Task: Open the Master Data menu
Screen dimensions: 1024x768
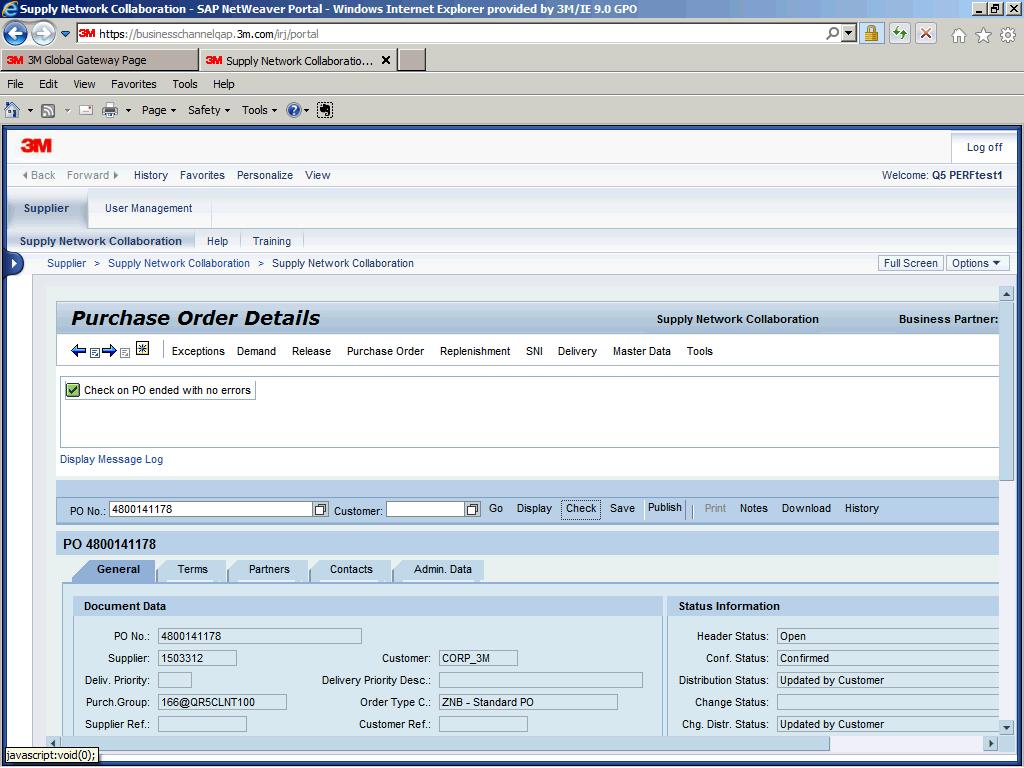Action: (x=641, y=351)
